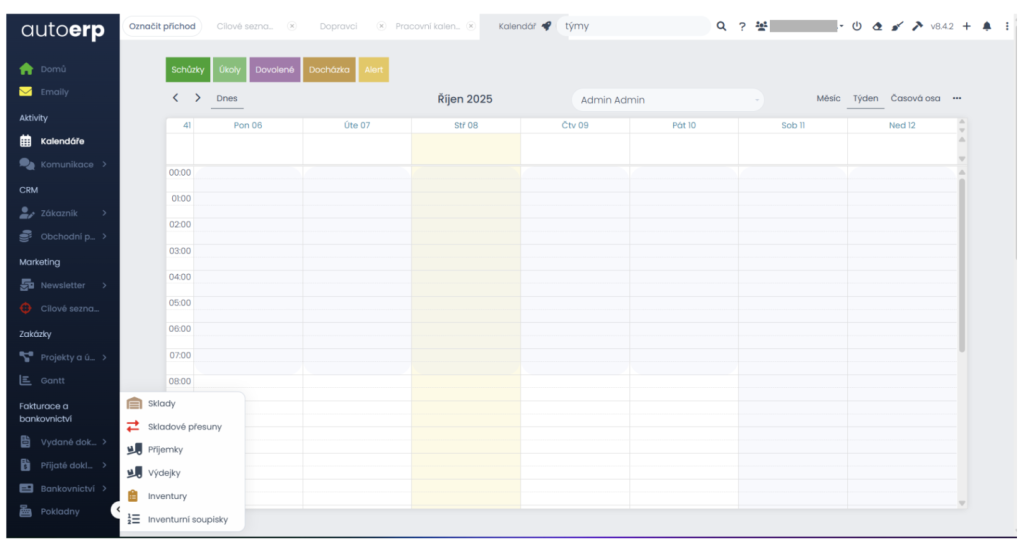
Task: Switch to the Pracovní kalendář tab
Action: coord(427,26)
